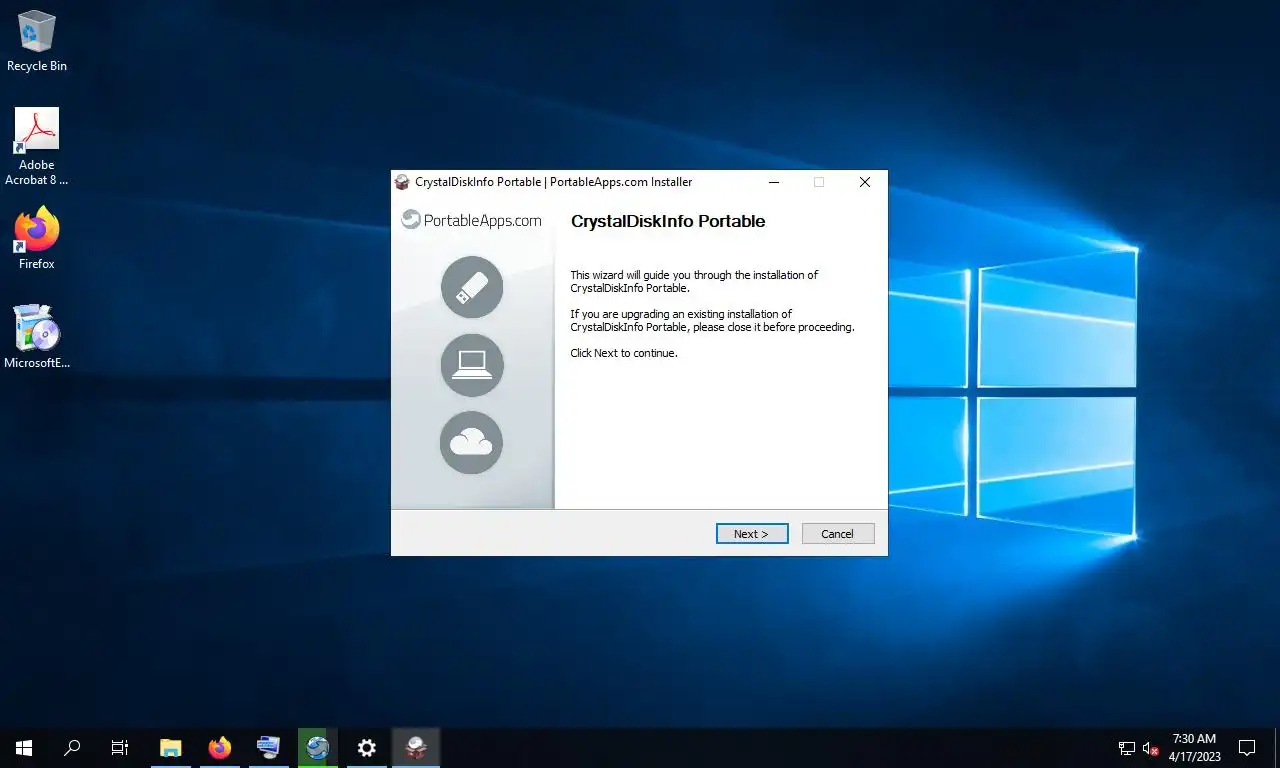Open File Explorer from the taskbar
Image resolution: width=1280 pixels, height=768 pixels.
(171, 747)
